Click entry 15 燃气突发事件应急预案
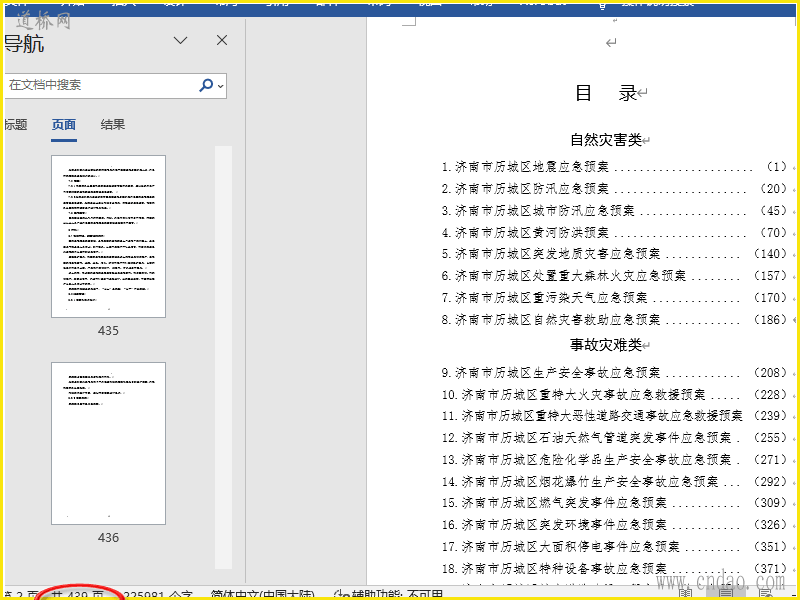Image resolution: width=800 pixels, height=600 pixels. coord(554,503)
